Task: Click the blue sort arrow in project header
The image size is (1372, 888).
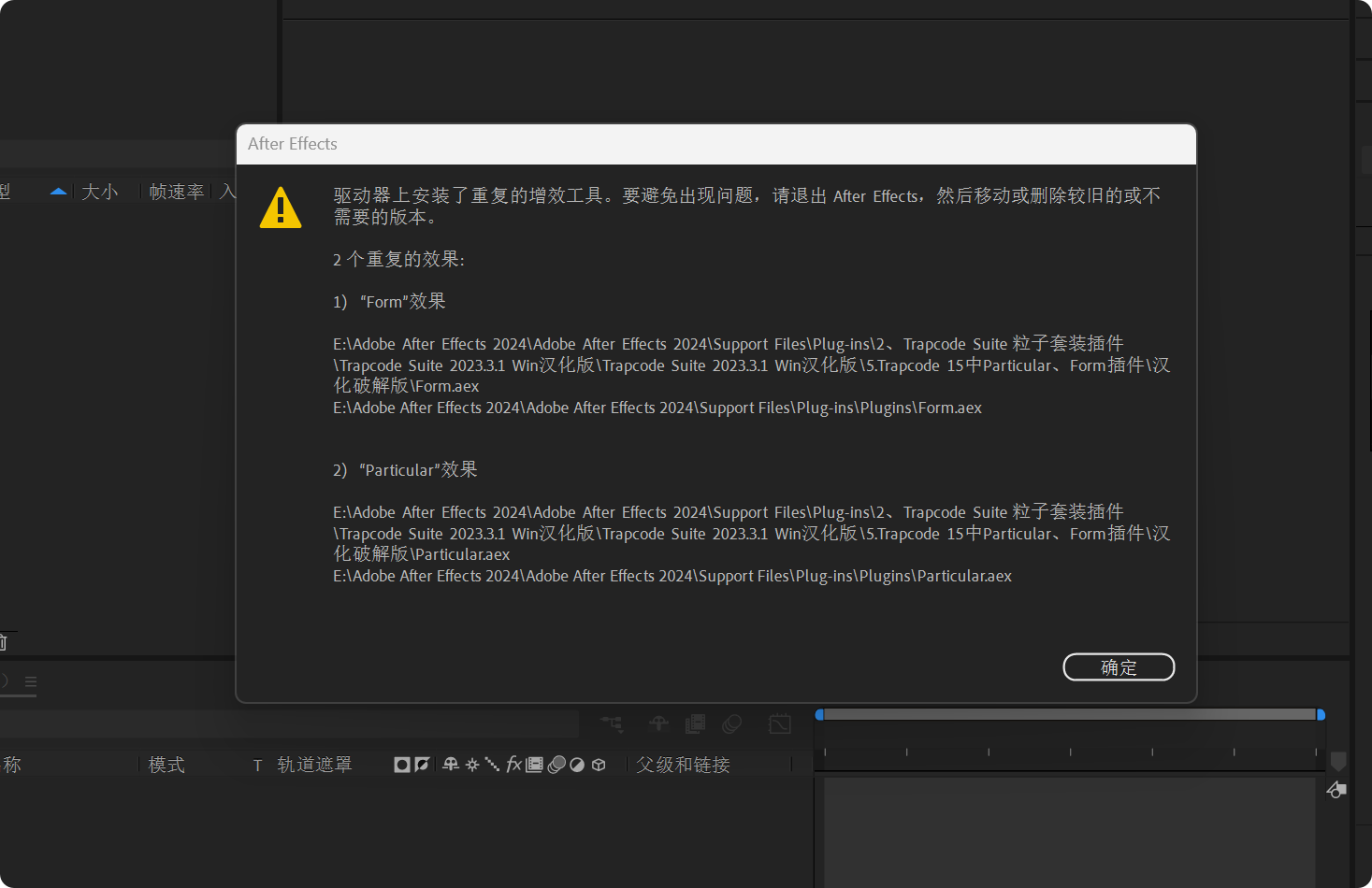Action: tap(58, 192)
